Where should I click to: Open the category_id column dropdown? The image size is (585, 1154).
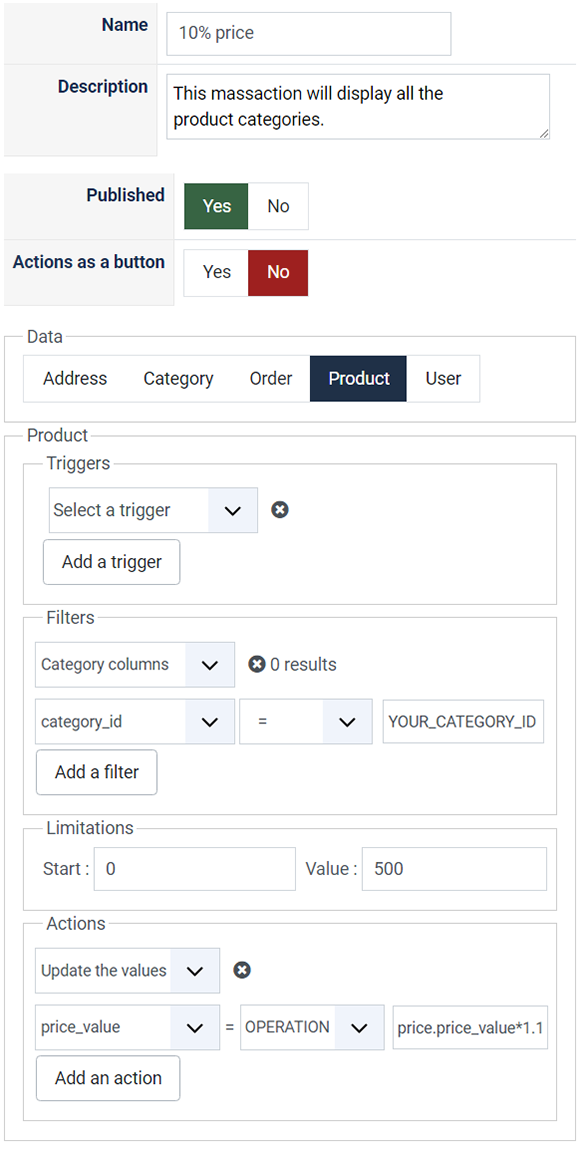click(135, 722)
